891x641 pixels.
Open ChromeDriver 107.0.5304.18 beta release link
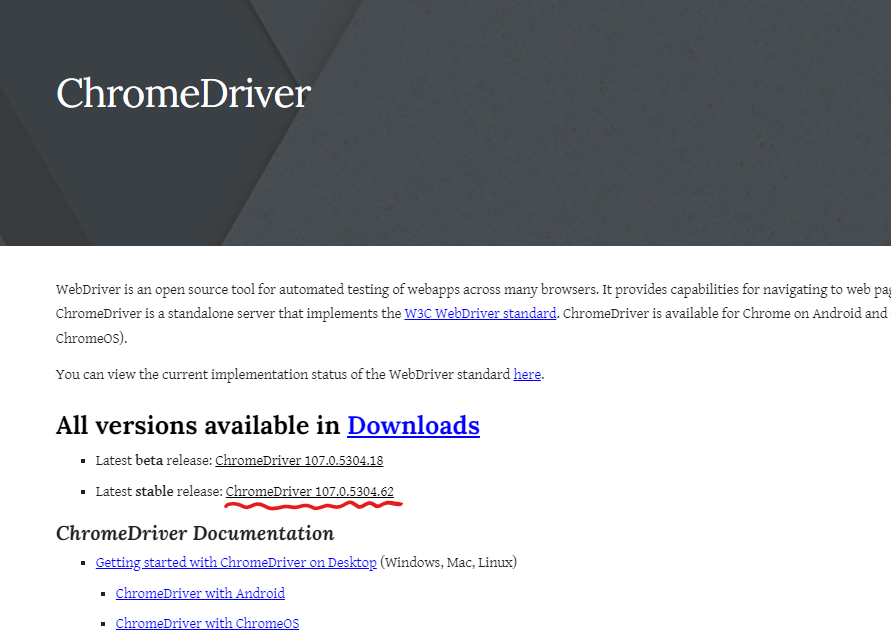(299, 460)
